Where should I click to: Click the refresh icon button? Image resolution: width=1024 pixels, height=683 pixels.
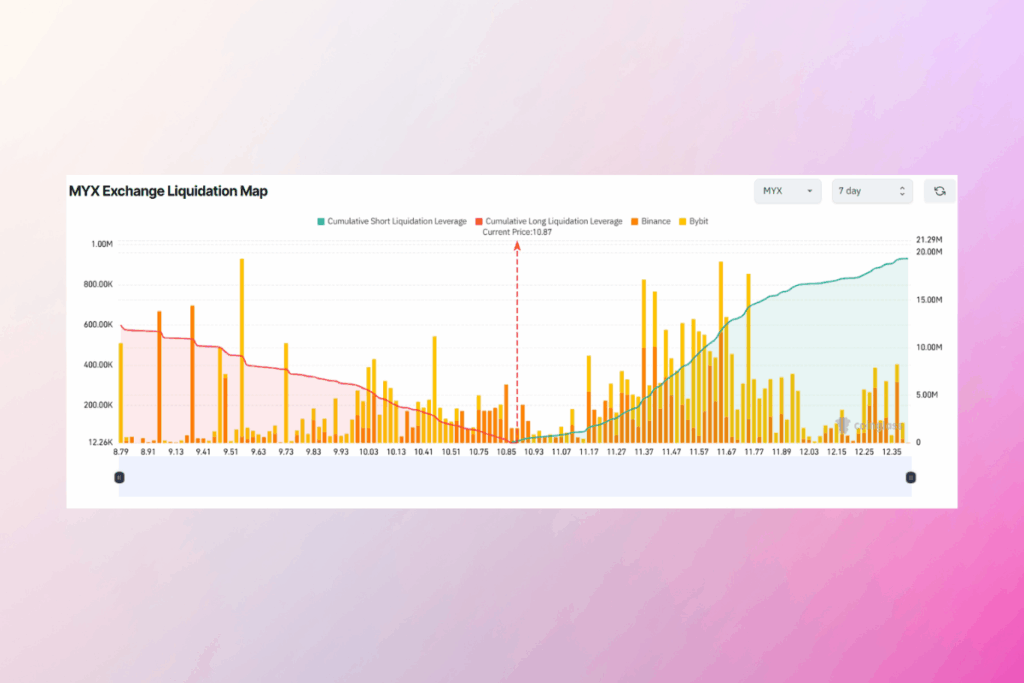pos(939,191)
